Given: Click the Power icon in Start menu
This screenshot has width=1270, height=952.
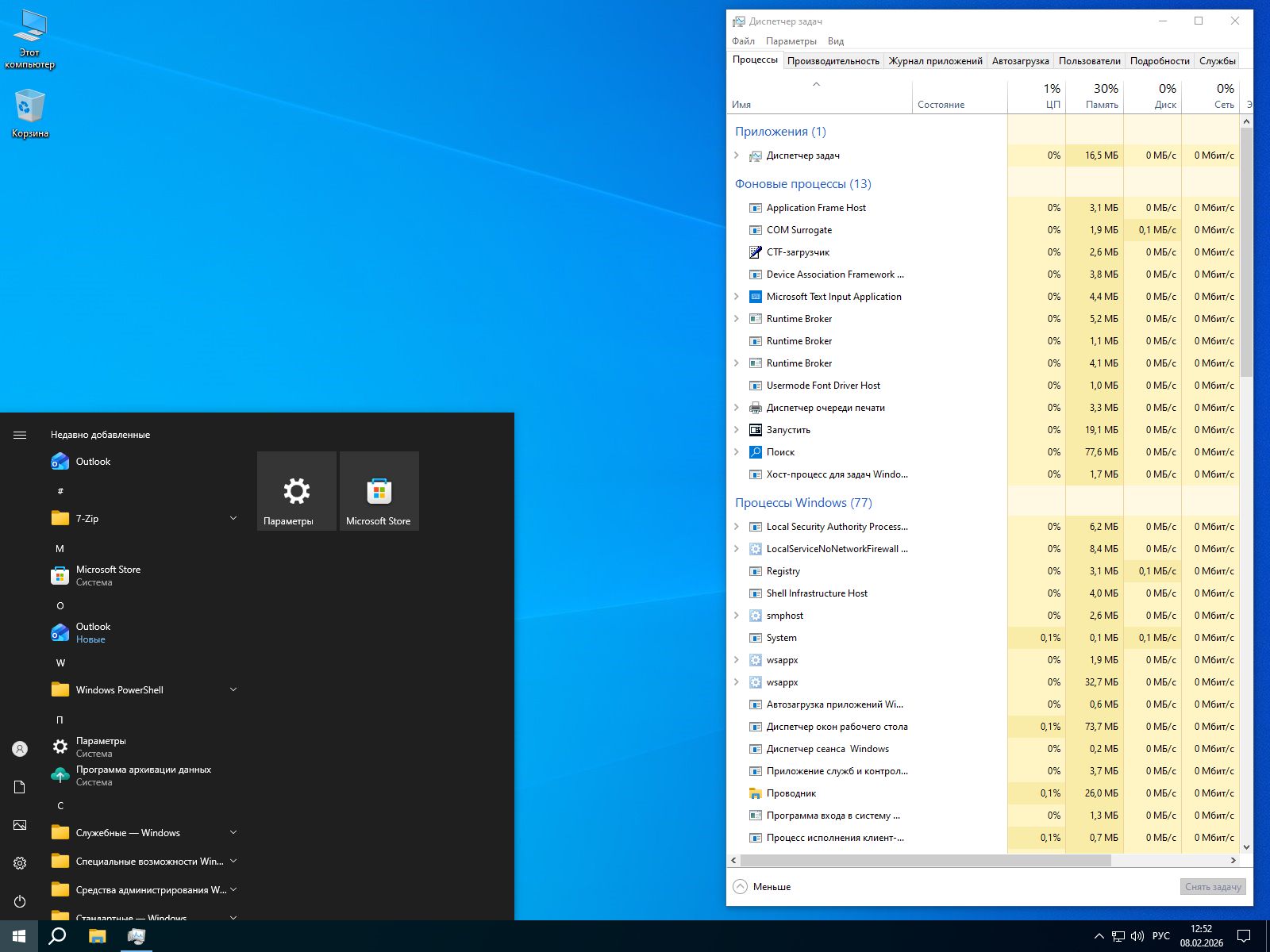Looking at the screenshot, I should pos(20,901).
